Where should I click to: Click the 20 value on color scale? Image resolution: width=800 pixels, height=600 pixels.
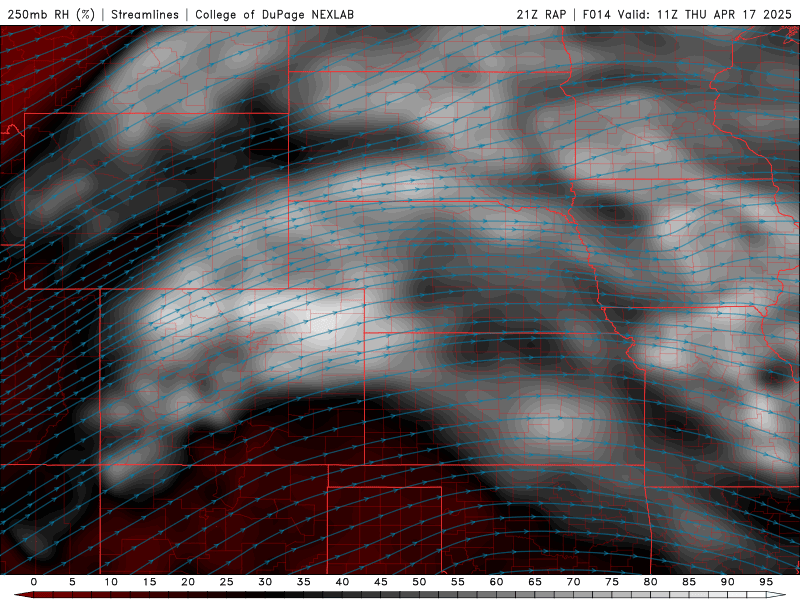pyautogui.click(x=188, y=582)
